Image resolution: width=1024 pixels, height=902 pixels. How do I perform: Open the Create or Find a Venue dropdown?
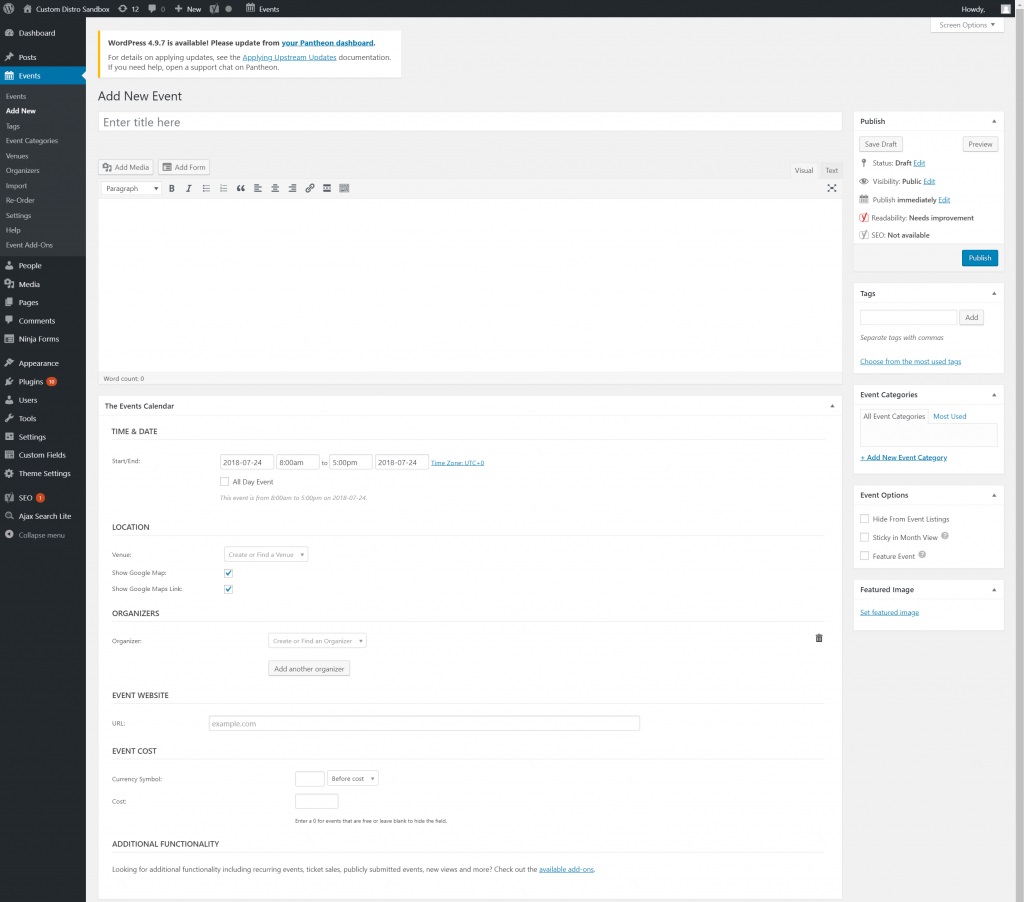click(266, 554)
